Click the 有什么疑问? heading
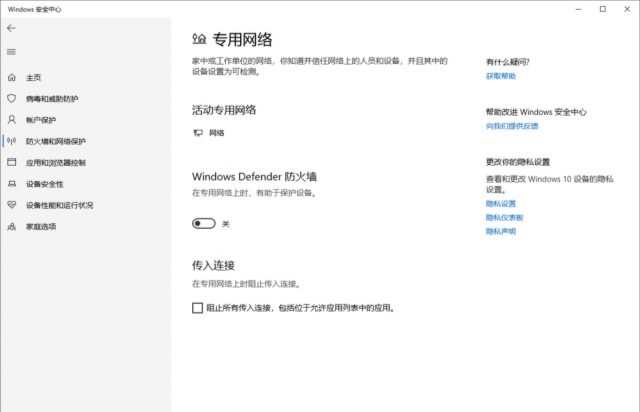The image size is (640, 412). point(507,62)
